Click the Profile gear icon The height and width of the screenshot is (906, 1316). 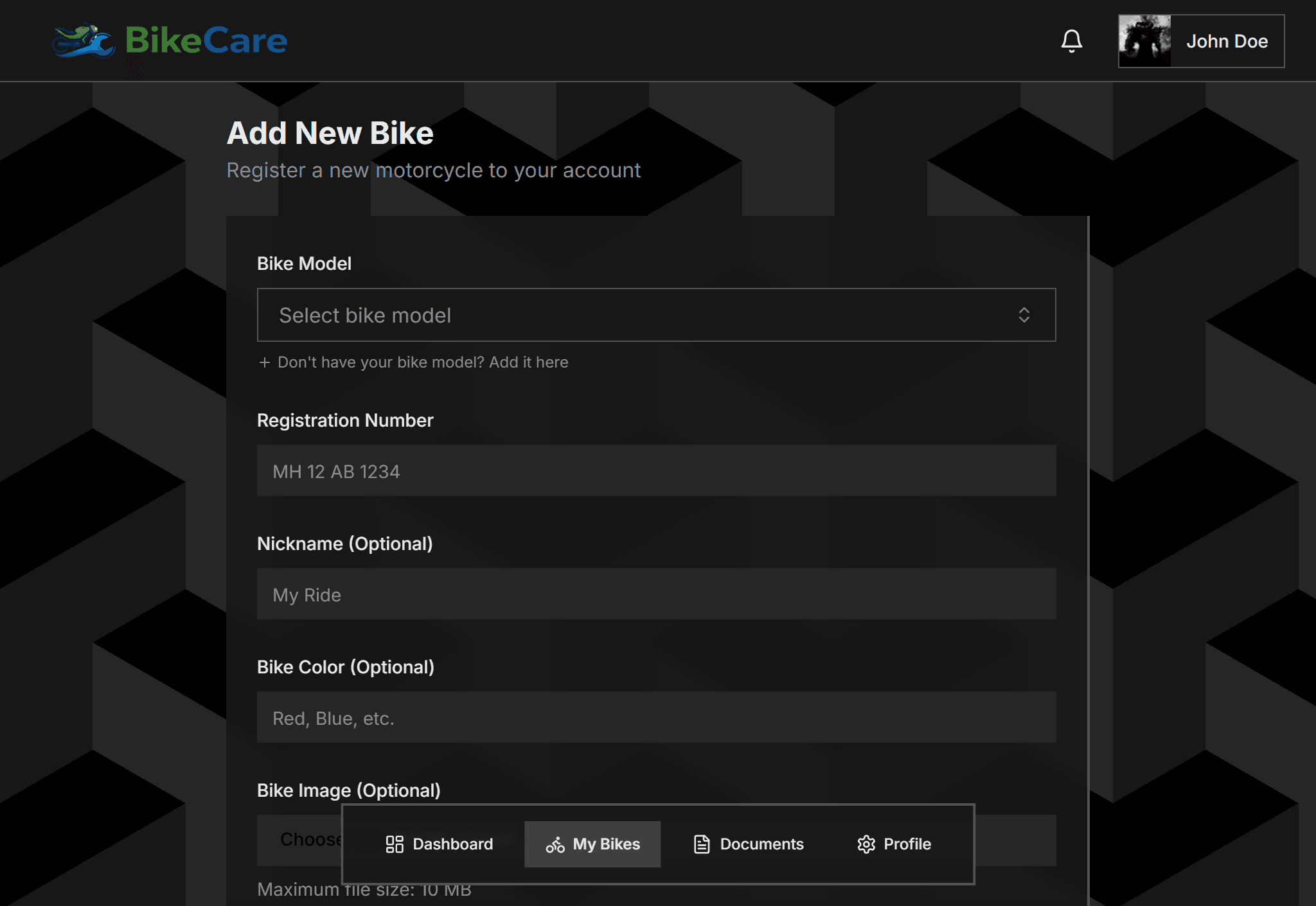point(866,844)
